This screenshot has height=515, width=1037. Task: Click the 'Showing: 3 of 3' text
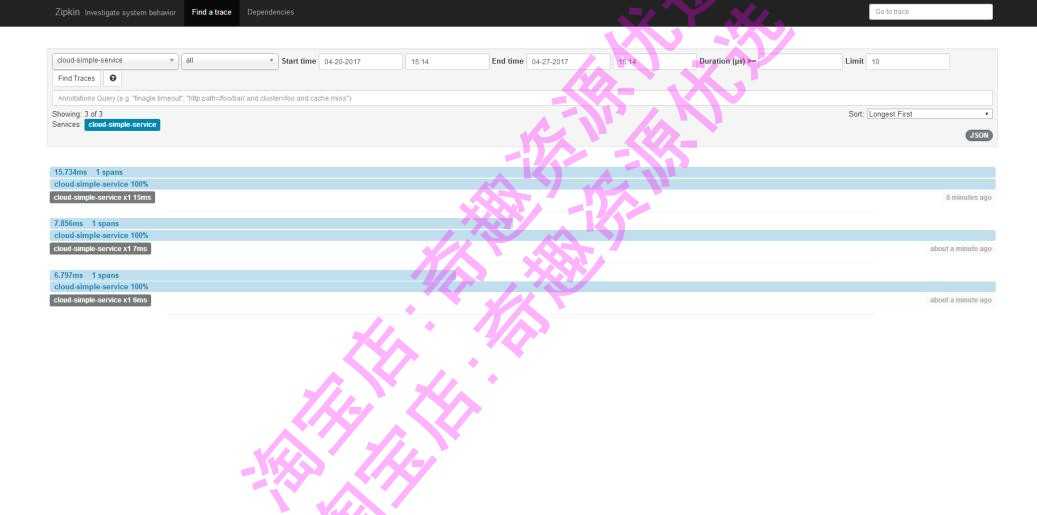point(77,114)
